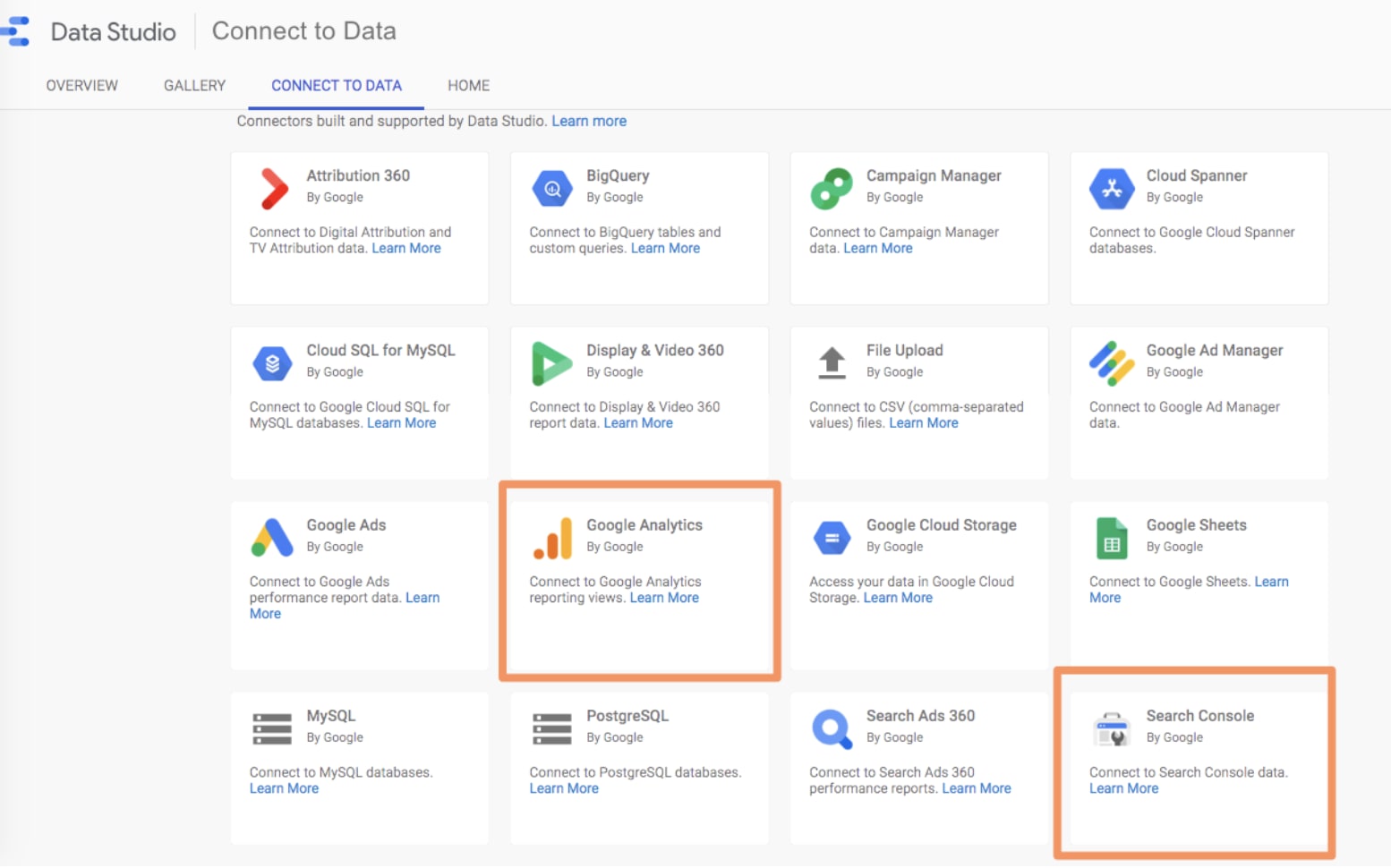Choose the PostgreSQL connector title
The width and height of the screenshot is (1391, 868).
tap(627, 716)
